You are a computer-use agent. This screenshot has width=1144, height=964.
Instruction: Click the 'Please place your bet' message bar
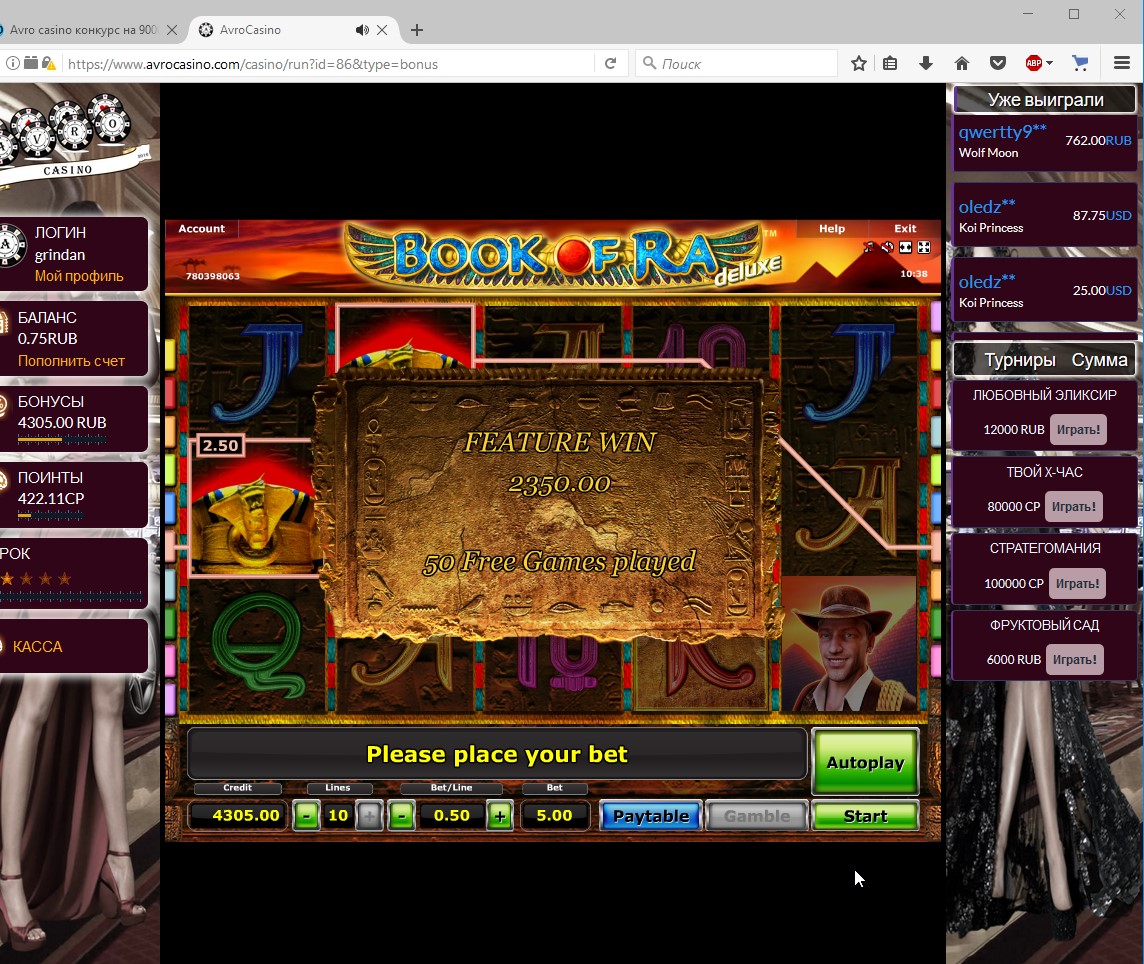[497, 754]
